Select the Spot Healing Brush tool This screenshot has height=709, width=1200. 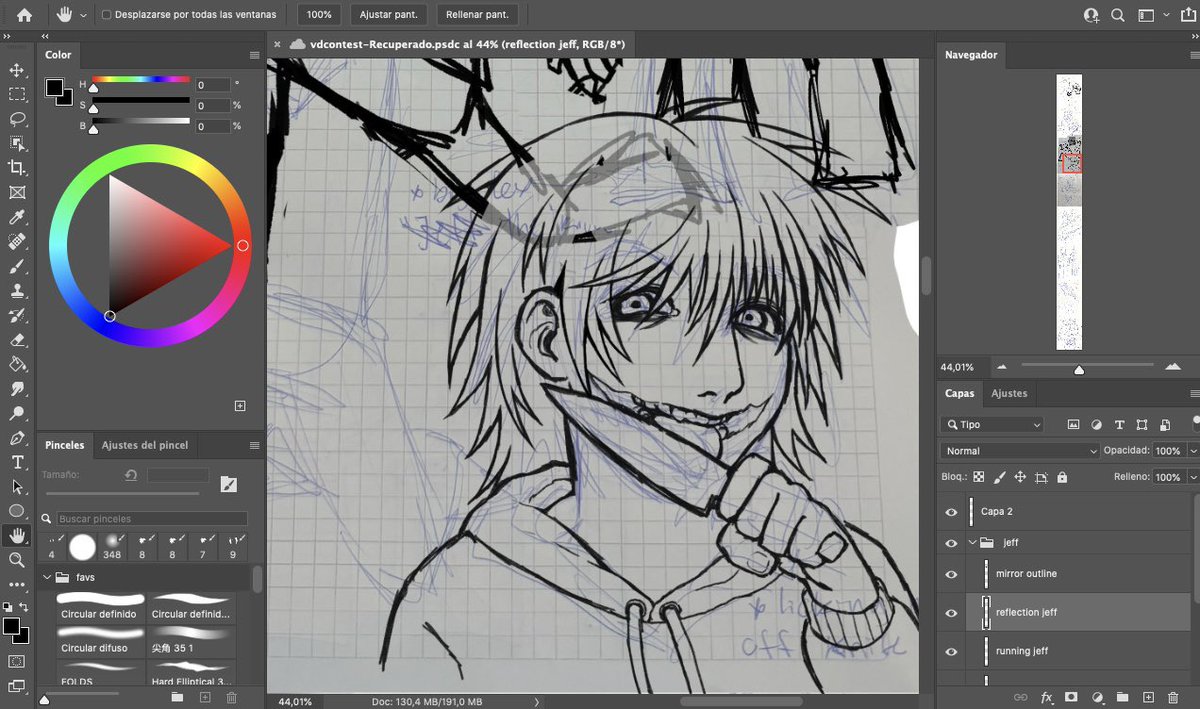click(x=17, y=242)
